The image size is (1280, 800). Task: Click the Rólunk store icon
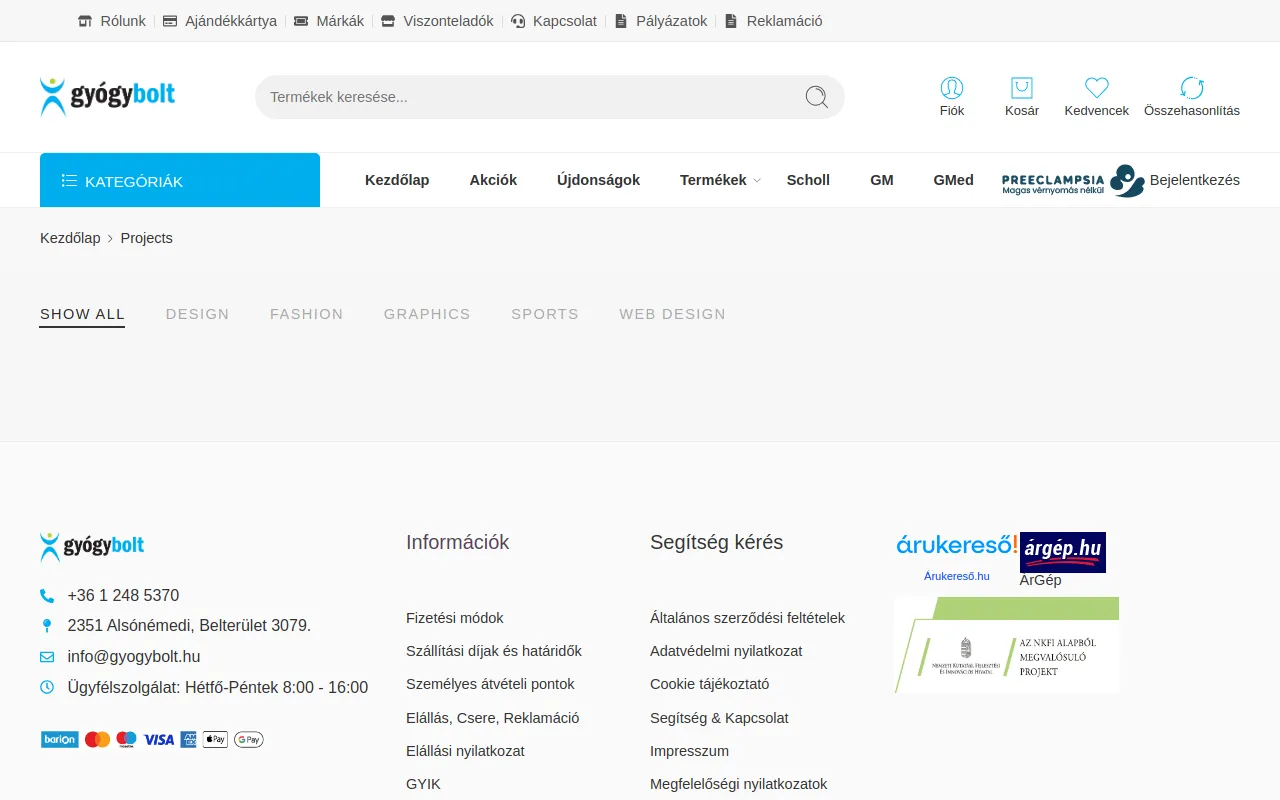click(85, 21)
